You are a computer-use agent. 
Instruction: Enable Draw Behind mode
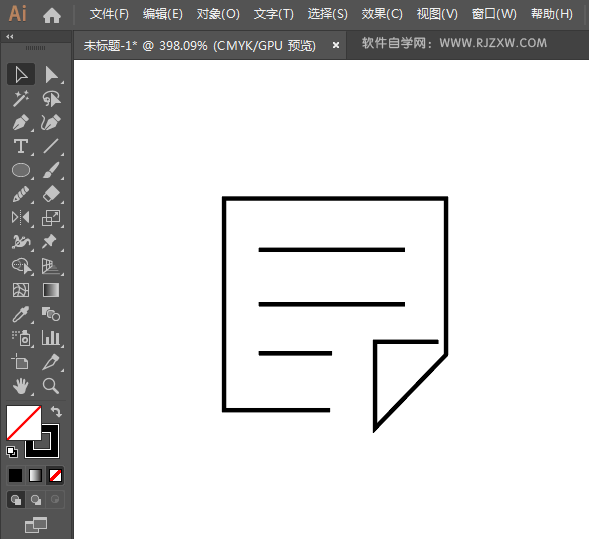tap(36, 500)
